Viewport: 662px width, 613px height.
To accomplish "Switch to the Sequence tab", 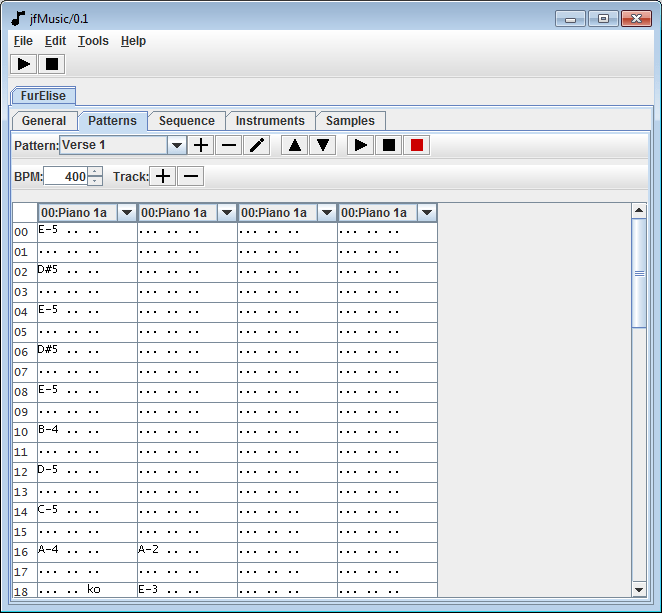I will [x=187, y=121].
